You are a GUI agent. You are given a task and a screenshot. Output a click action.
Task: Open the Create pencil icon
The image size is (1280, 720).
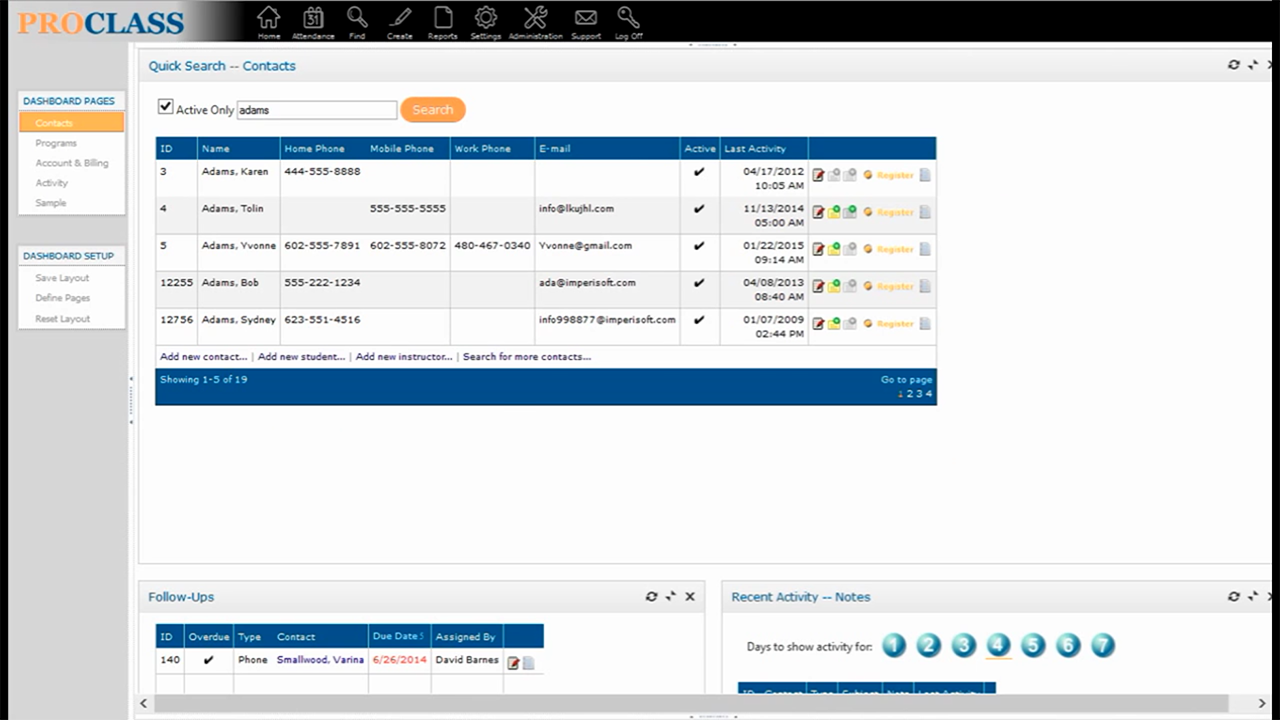point(400,22)
